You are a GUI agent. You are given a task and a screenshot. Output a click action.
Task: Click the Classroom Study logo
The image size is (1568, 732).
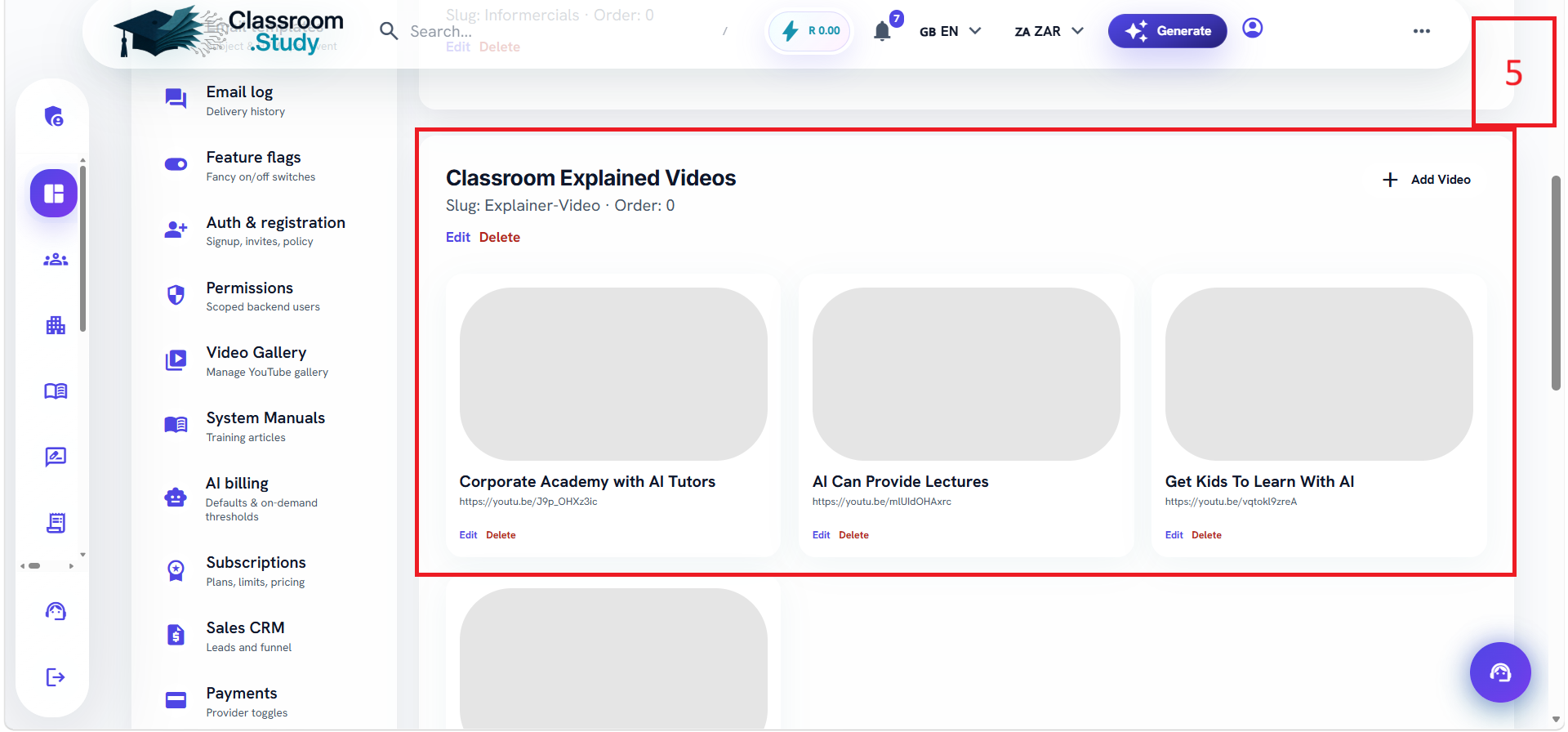coord(229,32)
